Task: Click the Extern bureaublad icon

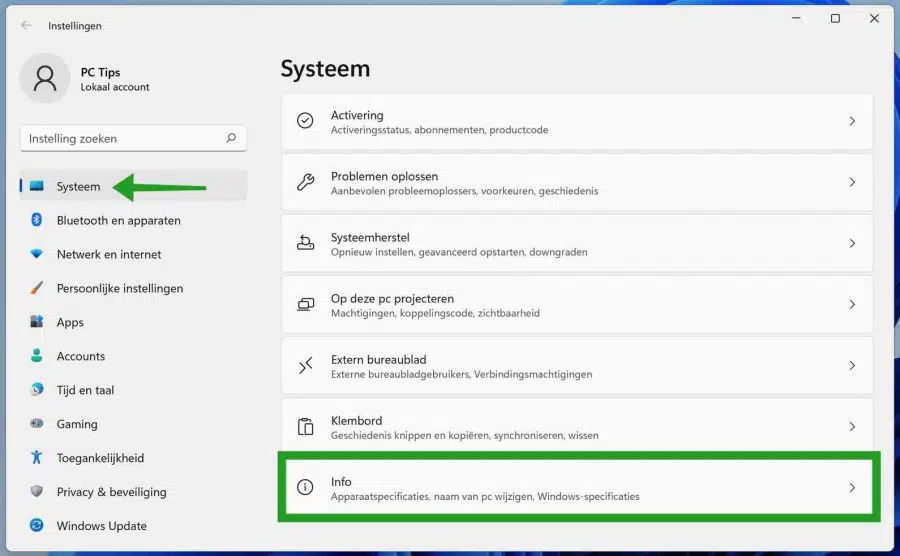Action: click(305, 366)
